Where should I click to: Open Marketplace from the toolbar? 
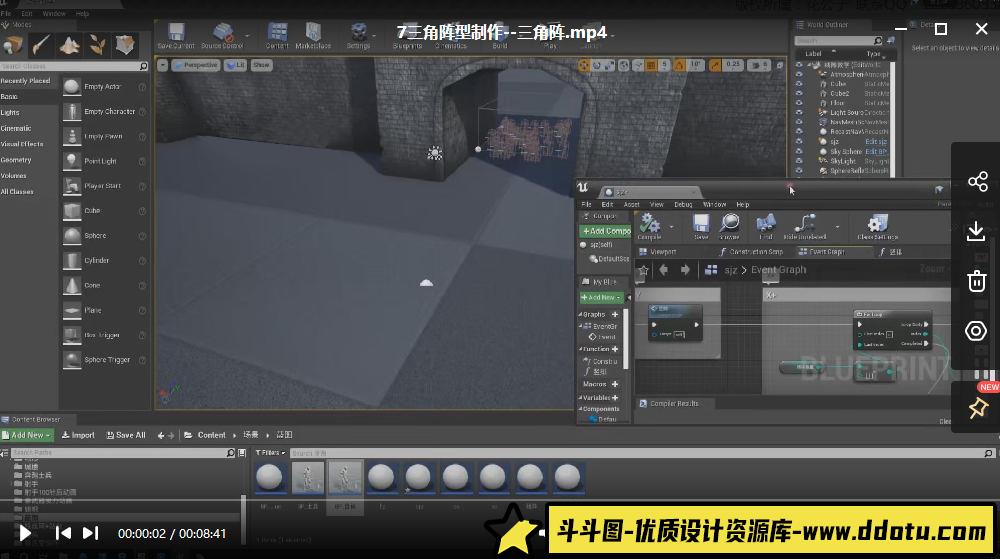(313, 36)
